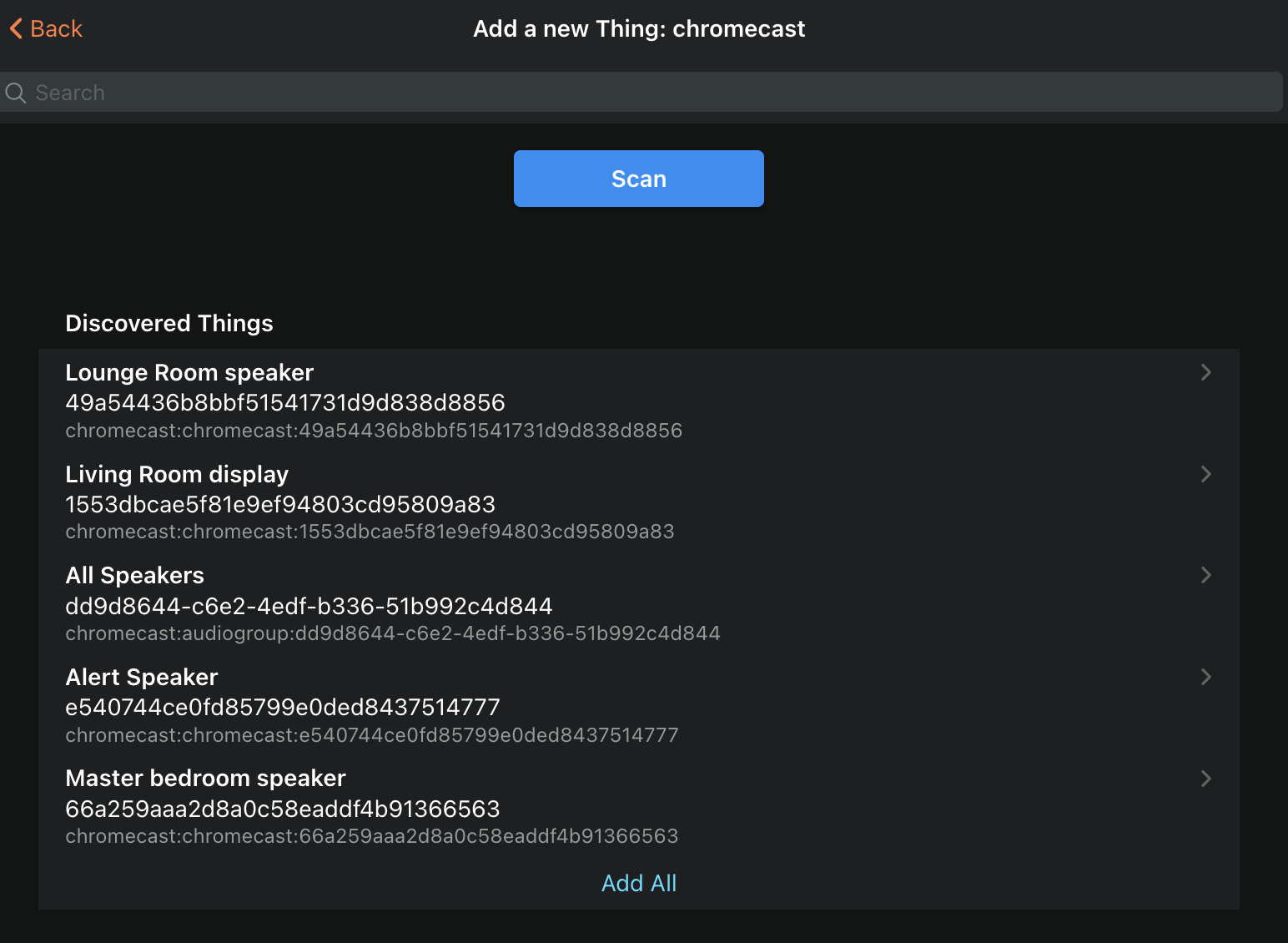Open Lounge Room speaker via its chevron

pos(1205,373)
